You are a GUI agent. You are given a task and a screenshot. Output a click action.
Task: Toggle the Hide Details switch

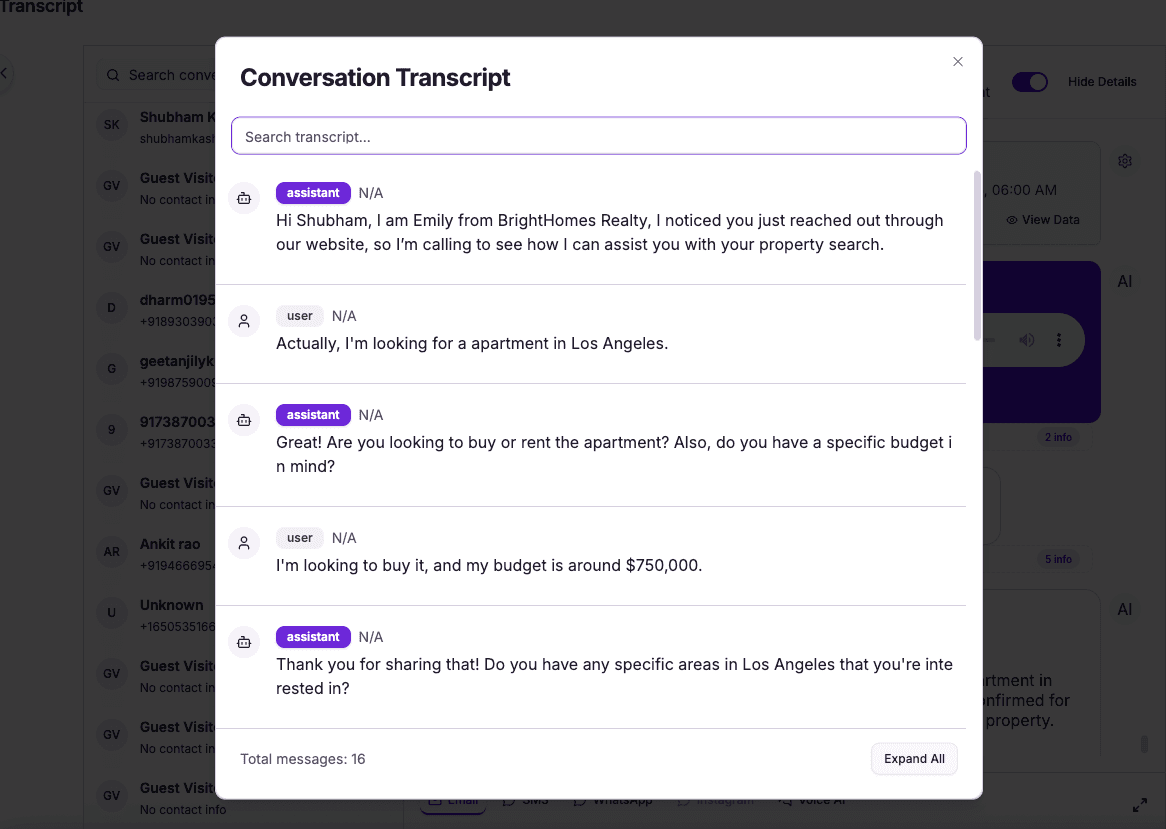(1029, 82)
